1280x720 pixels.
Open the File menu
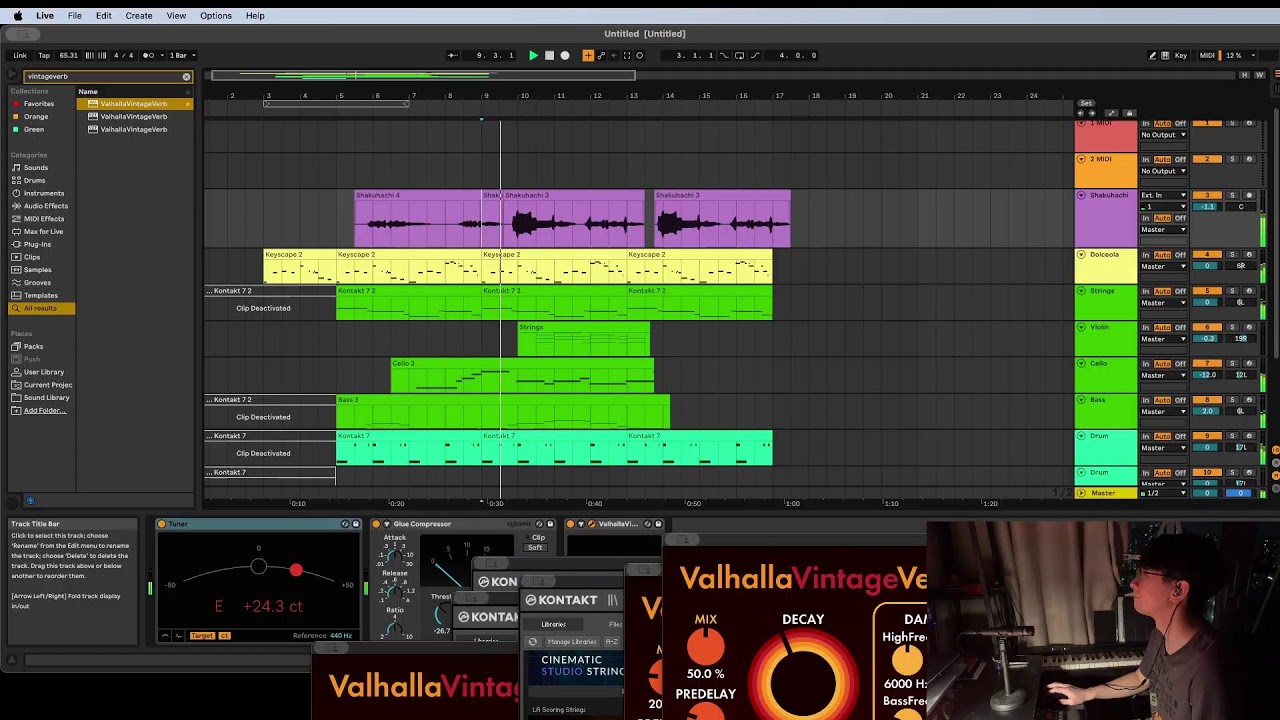[75, 16]
